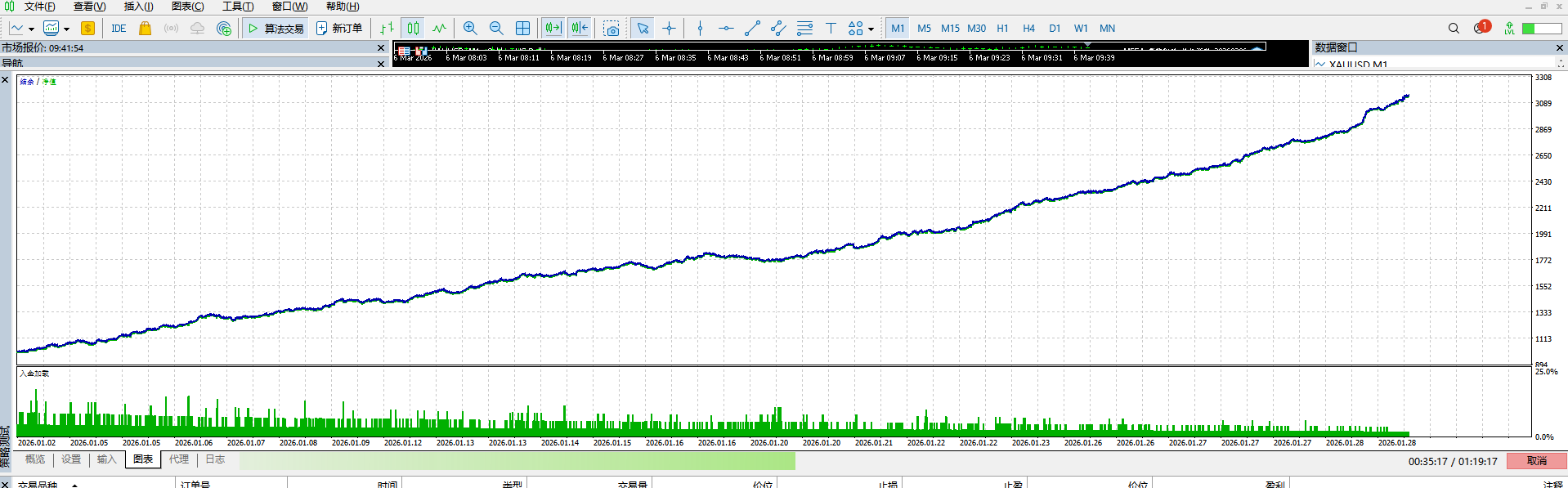The width and height of the screenshot is (1568, 488).
Task: Select the H4 timeframe
Action: (x=1028, y=29)
